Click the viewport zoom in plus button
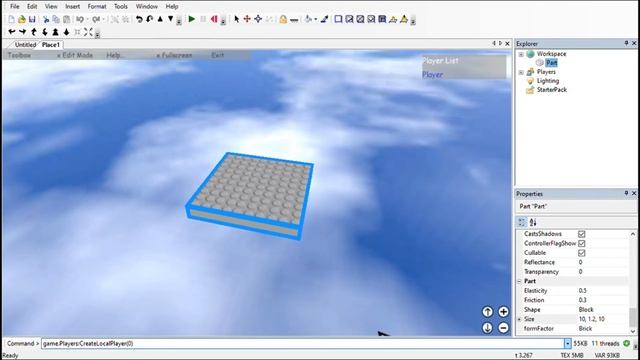The width and height of the screenshot is (640, 360). 503,312
